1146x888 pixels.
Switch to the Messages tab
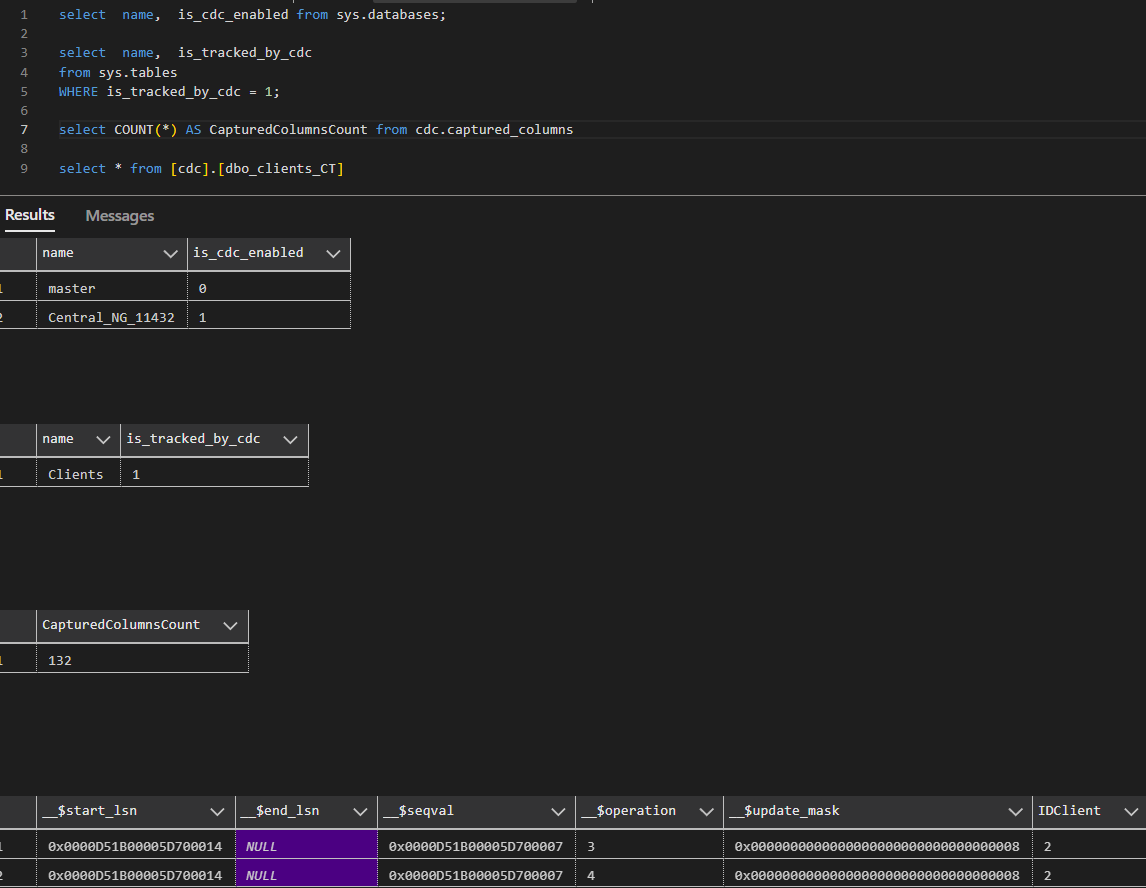click(120, 215)
